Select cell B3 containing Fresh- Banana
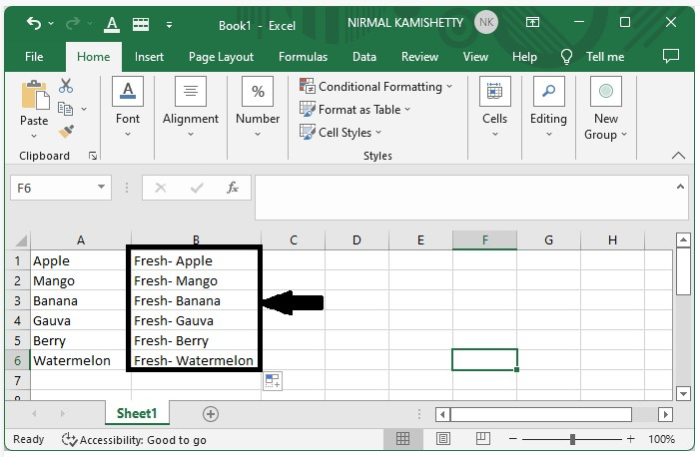700x457 pixels. coord(194,301)
